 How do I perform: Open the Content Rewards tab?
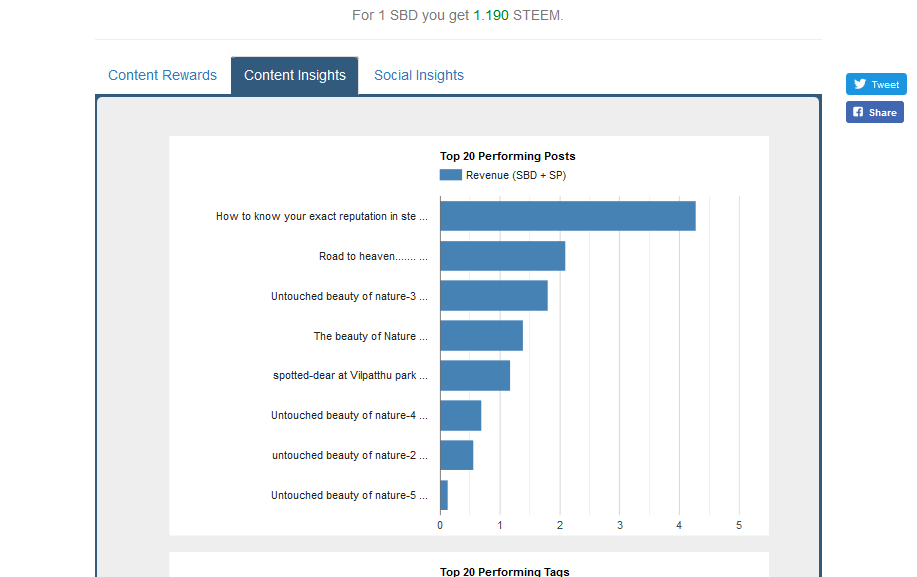pos(162,75)
